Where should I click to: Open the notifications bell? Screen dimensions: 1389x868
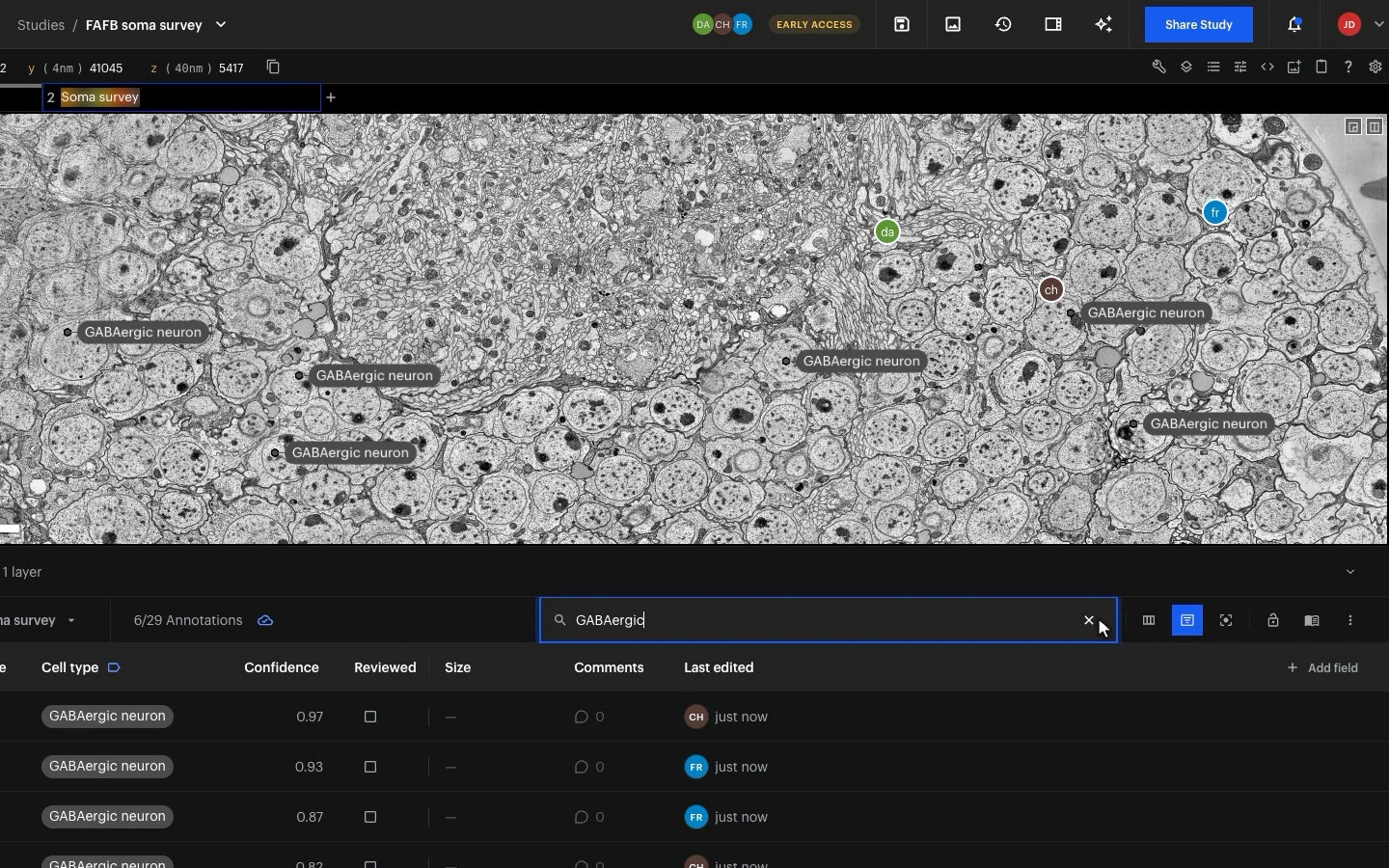(x=1295, y=25)
